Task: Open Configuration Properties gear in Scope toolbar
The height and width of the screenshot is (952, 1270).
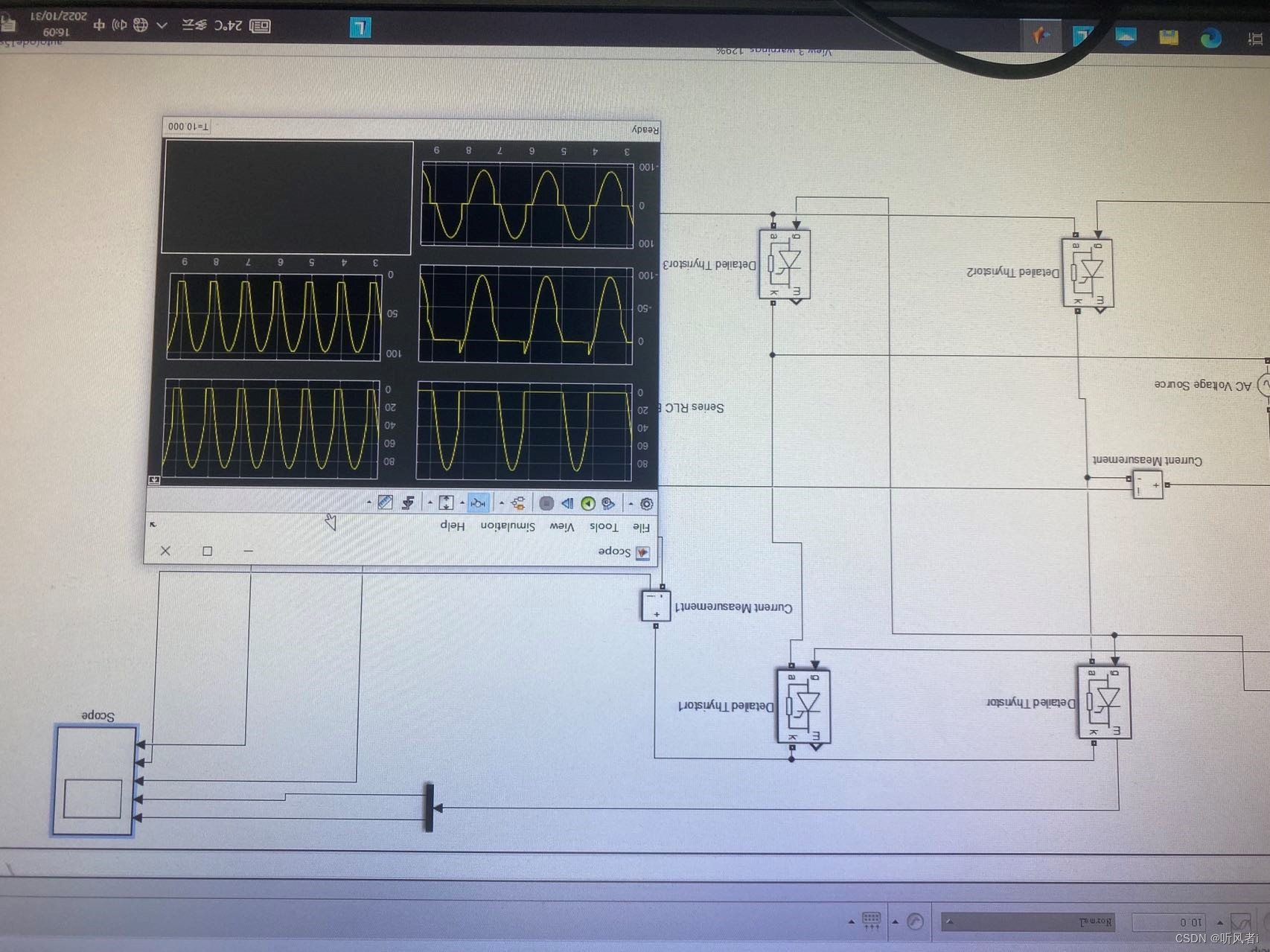Action: (x=647, y=503)
